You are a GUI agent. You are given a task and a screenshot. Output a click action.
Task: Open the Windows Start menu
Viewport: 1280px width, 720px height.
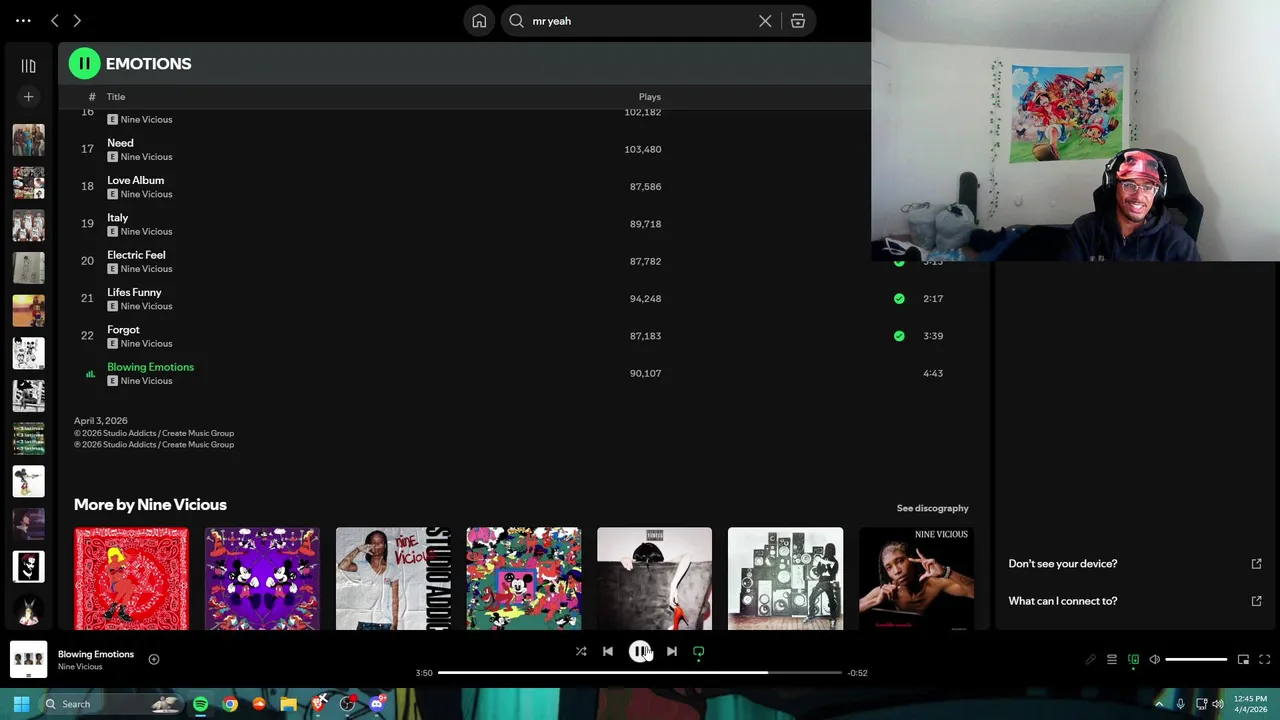(x=21, y=704)
